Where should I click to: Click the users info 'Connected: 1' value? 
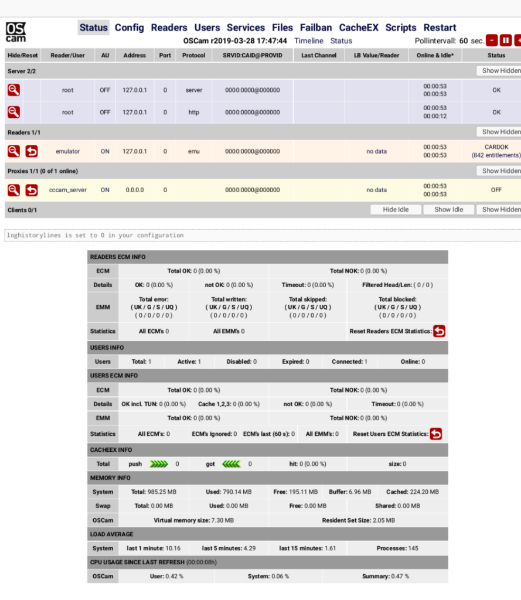tap(350, 361)
